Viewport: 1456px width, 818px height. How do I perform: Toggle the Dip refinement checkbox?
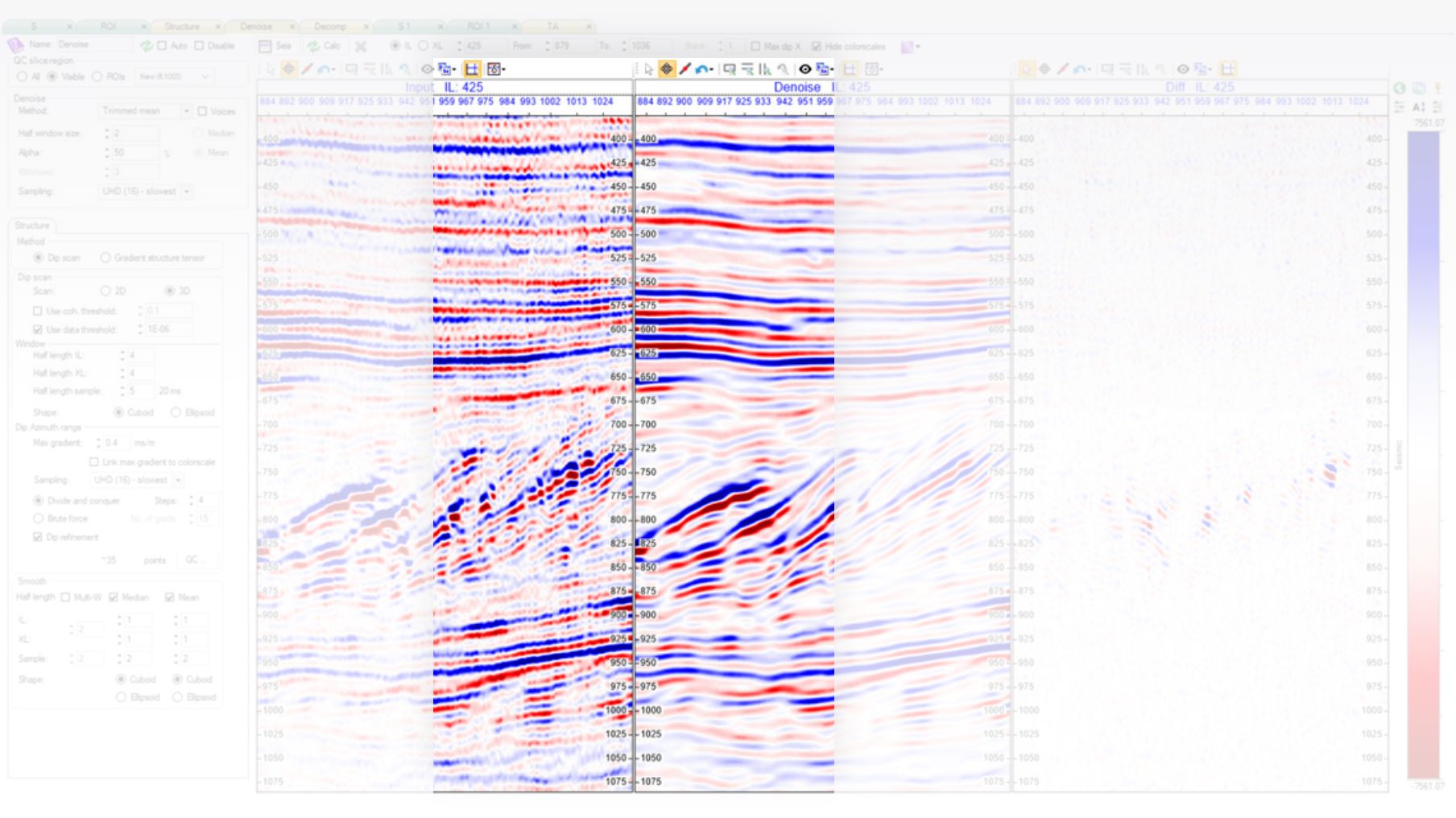point(37,537)
